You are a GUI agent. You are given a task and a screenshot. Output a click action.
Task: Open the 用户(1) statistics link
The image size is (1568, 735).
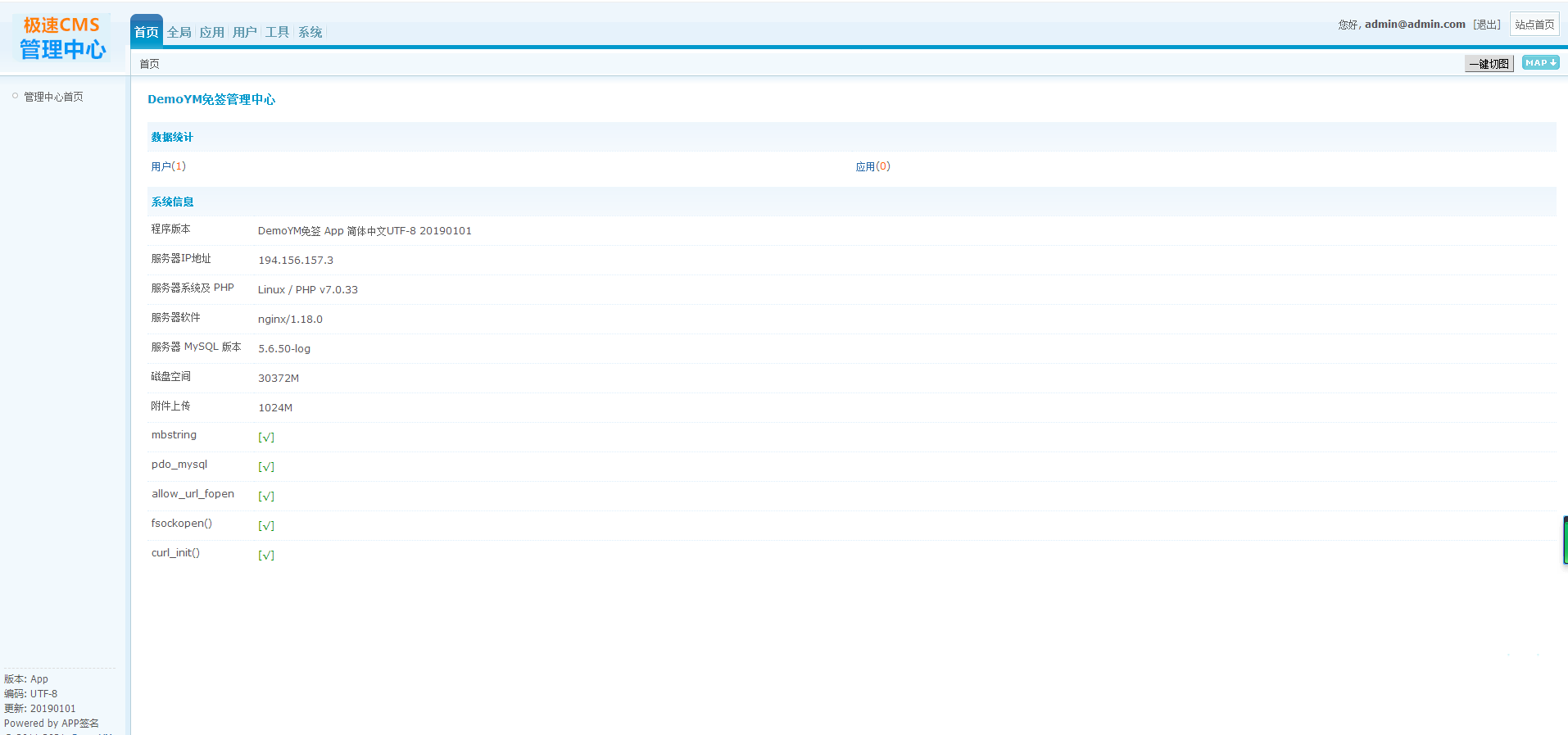click(x=168, y=166)
